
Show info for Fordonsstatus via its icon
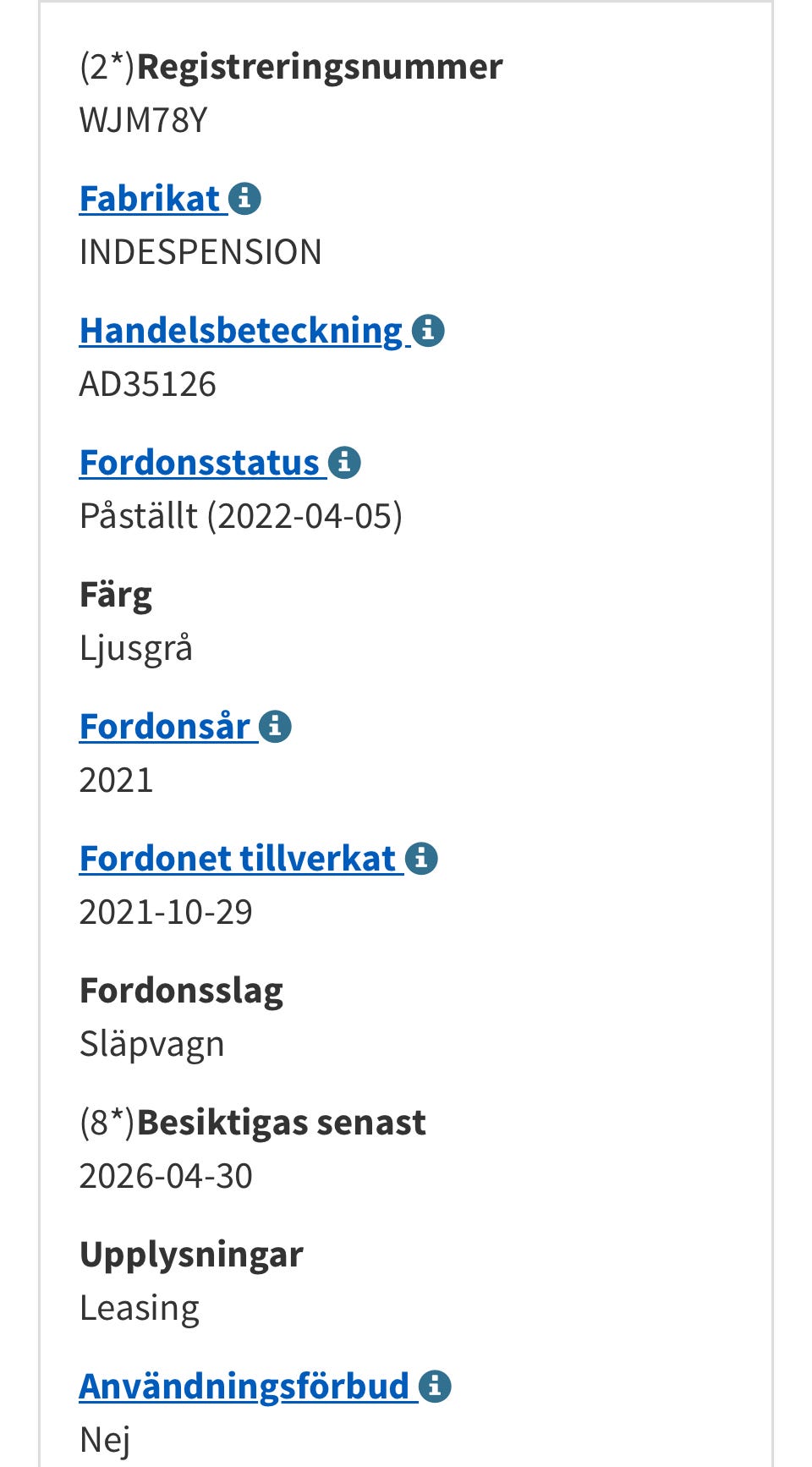(344, 463)
